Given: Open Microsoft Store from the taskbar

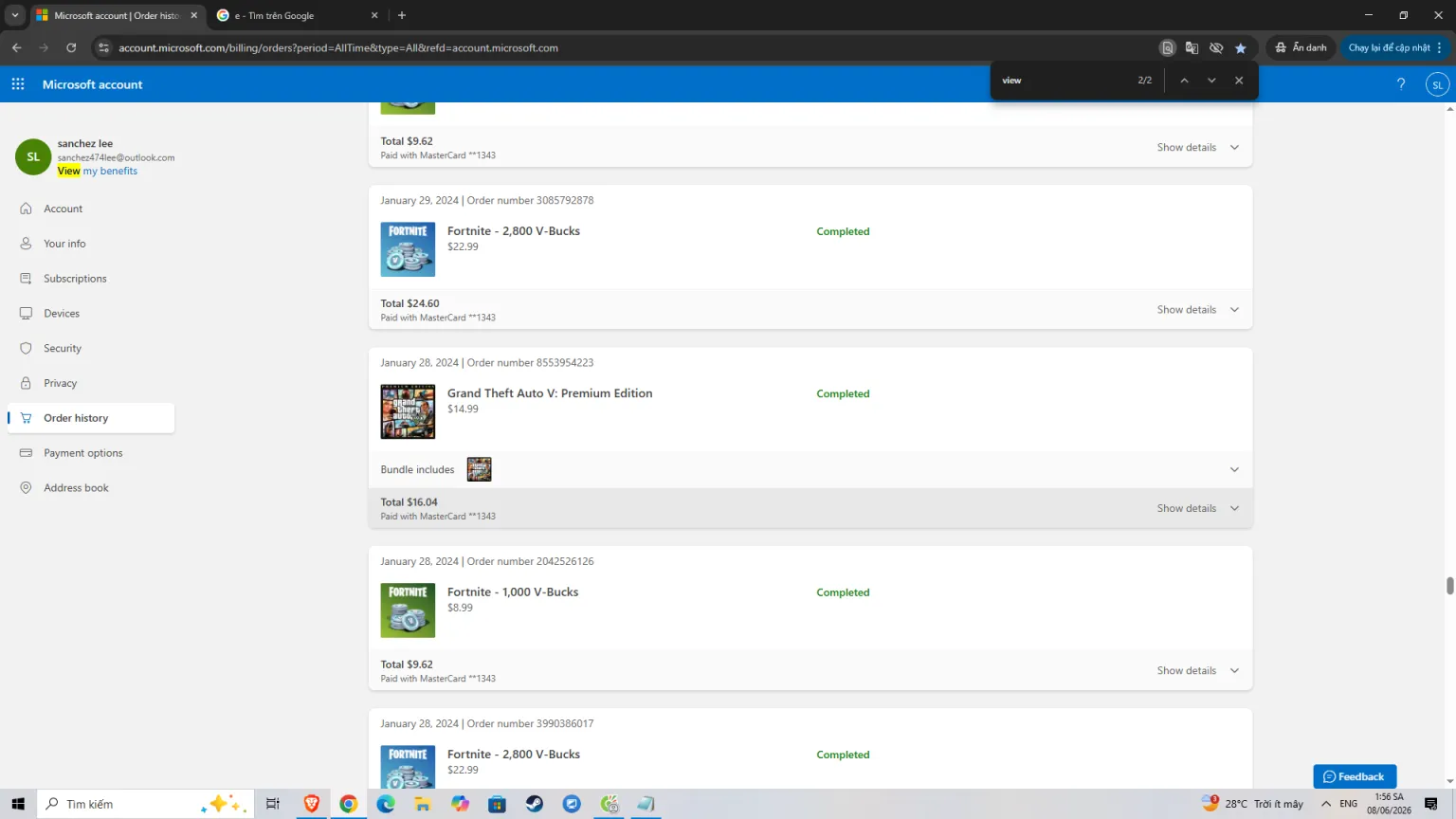Looking at the screenshot, I should pos(497,804).
